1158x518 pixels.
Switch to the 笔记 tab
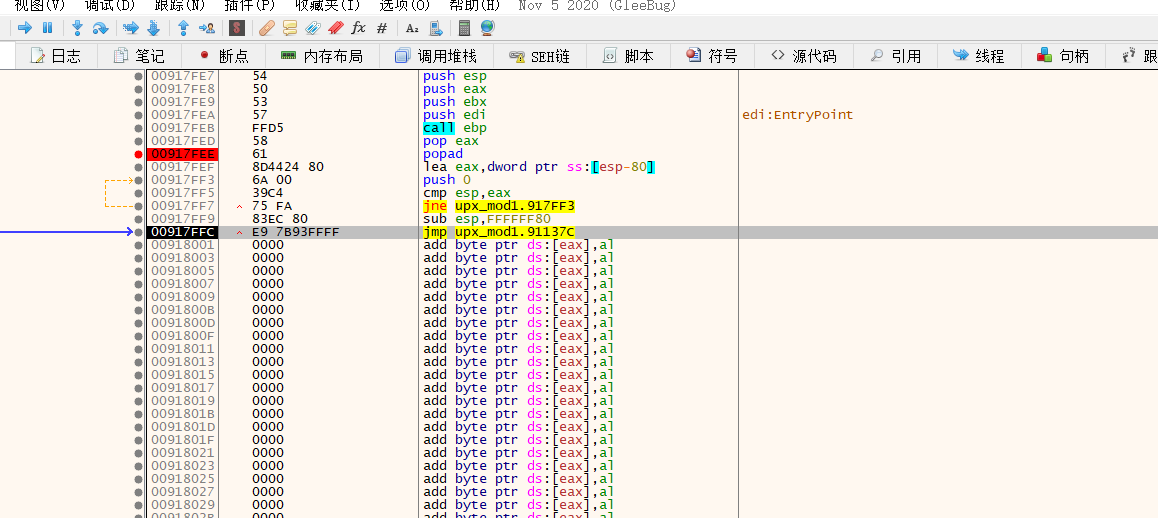[138, 56]
